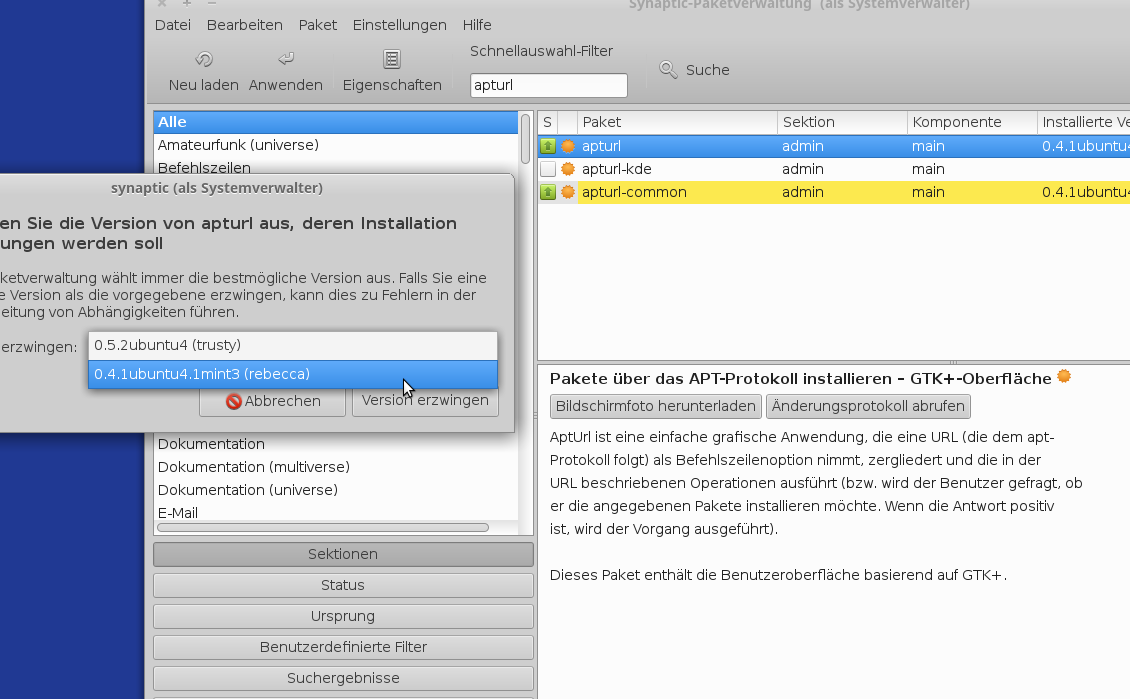Click the section list vertical scrollbar

click(x=525, y=137)
